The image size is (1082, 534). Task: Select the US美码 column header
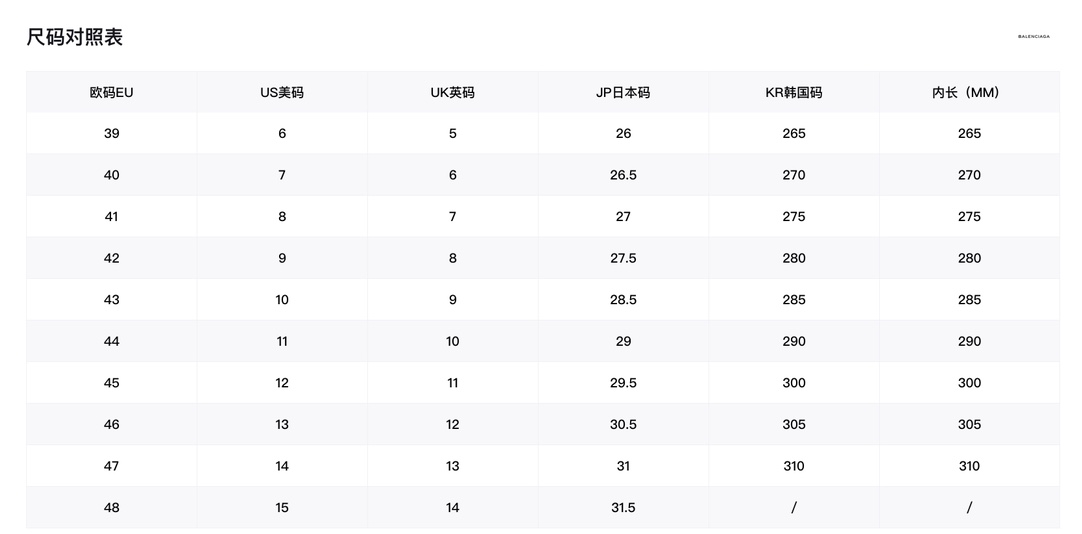coord(282,93)
